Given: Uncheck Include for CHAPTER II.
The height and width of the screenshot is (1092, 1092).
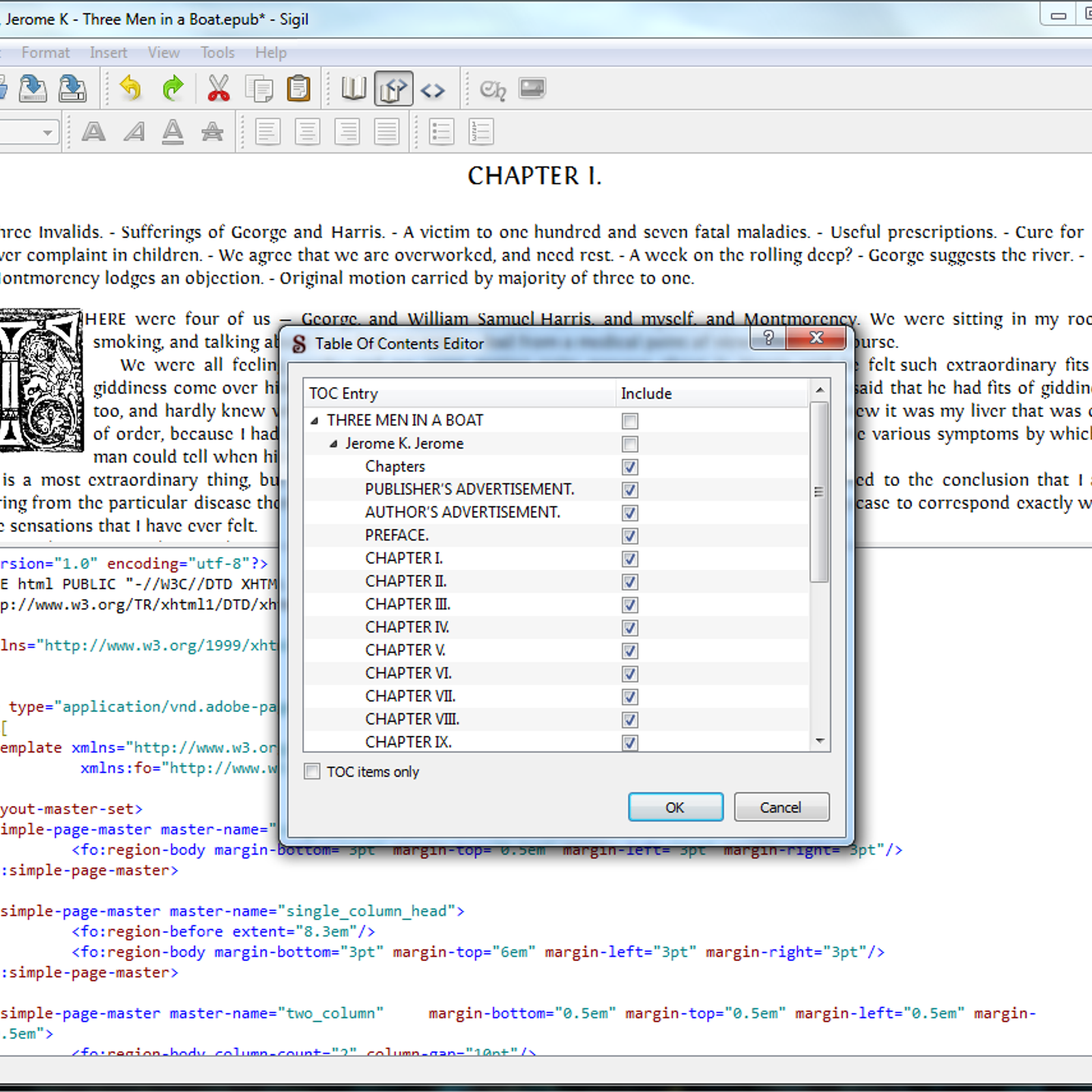Looking at the screenshot, I should point(630,581).
